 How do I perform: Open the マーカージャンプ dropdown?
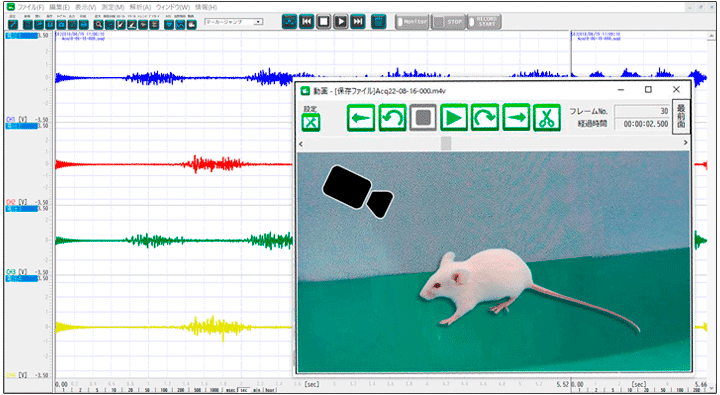pos(234,22)
